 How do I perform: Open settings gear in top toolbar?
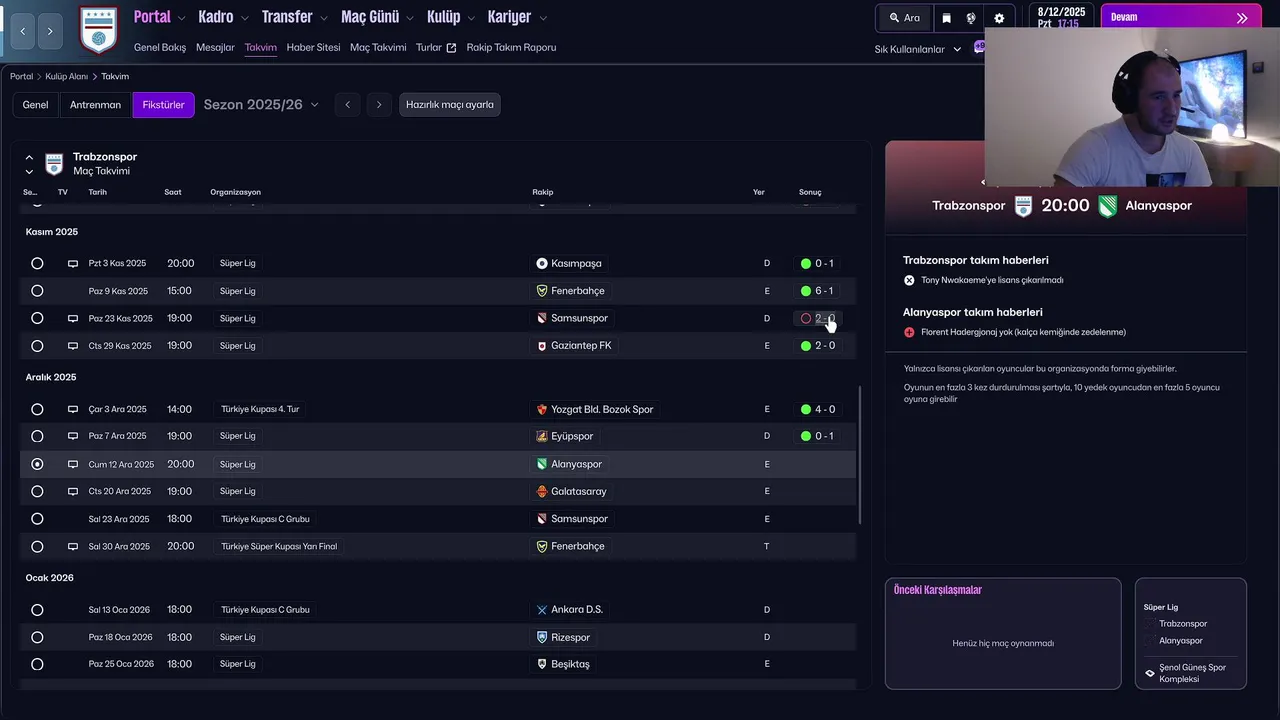pyautogui.click(x=999, y=18)
